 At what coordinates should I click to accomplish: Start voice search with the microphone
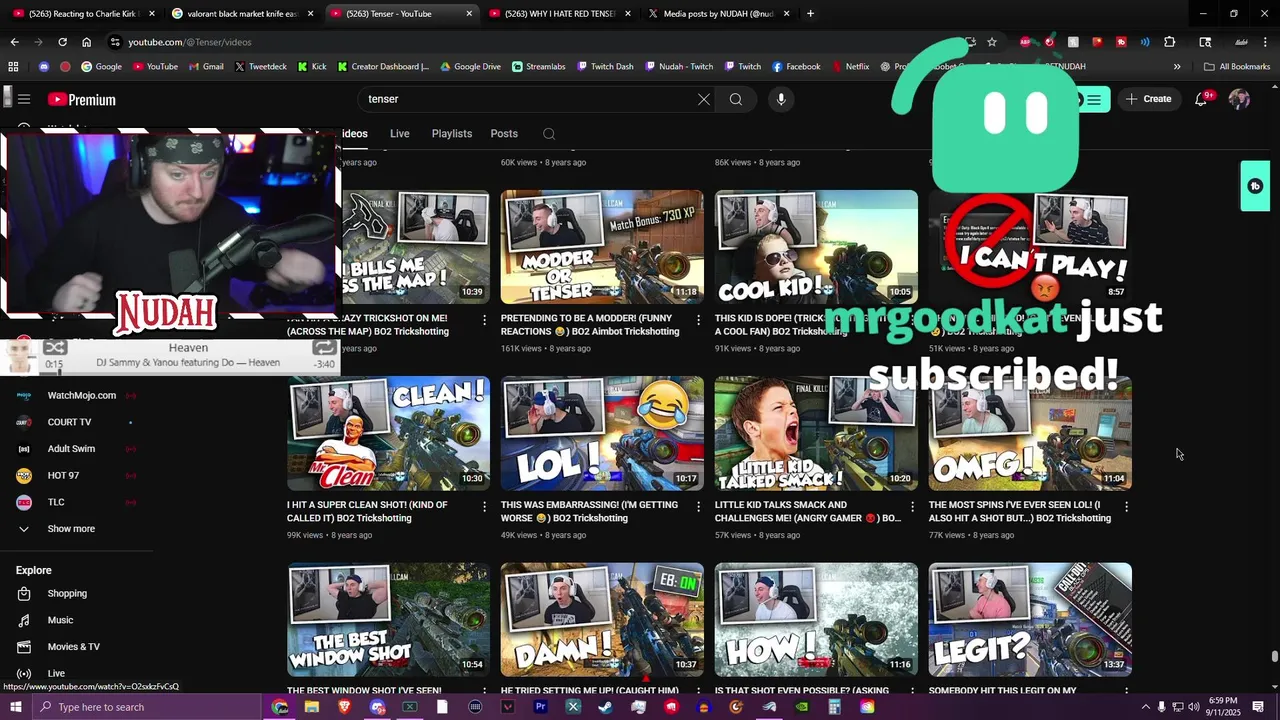point(781,99)
